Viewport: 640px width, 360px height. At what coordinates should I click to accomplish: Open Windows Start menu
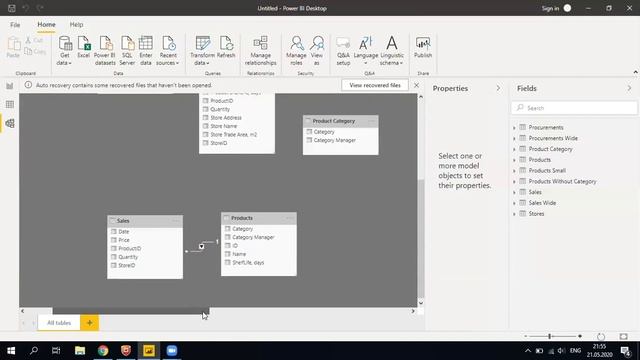point(11,351)
